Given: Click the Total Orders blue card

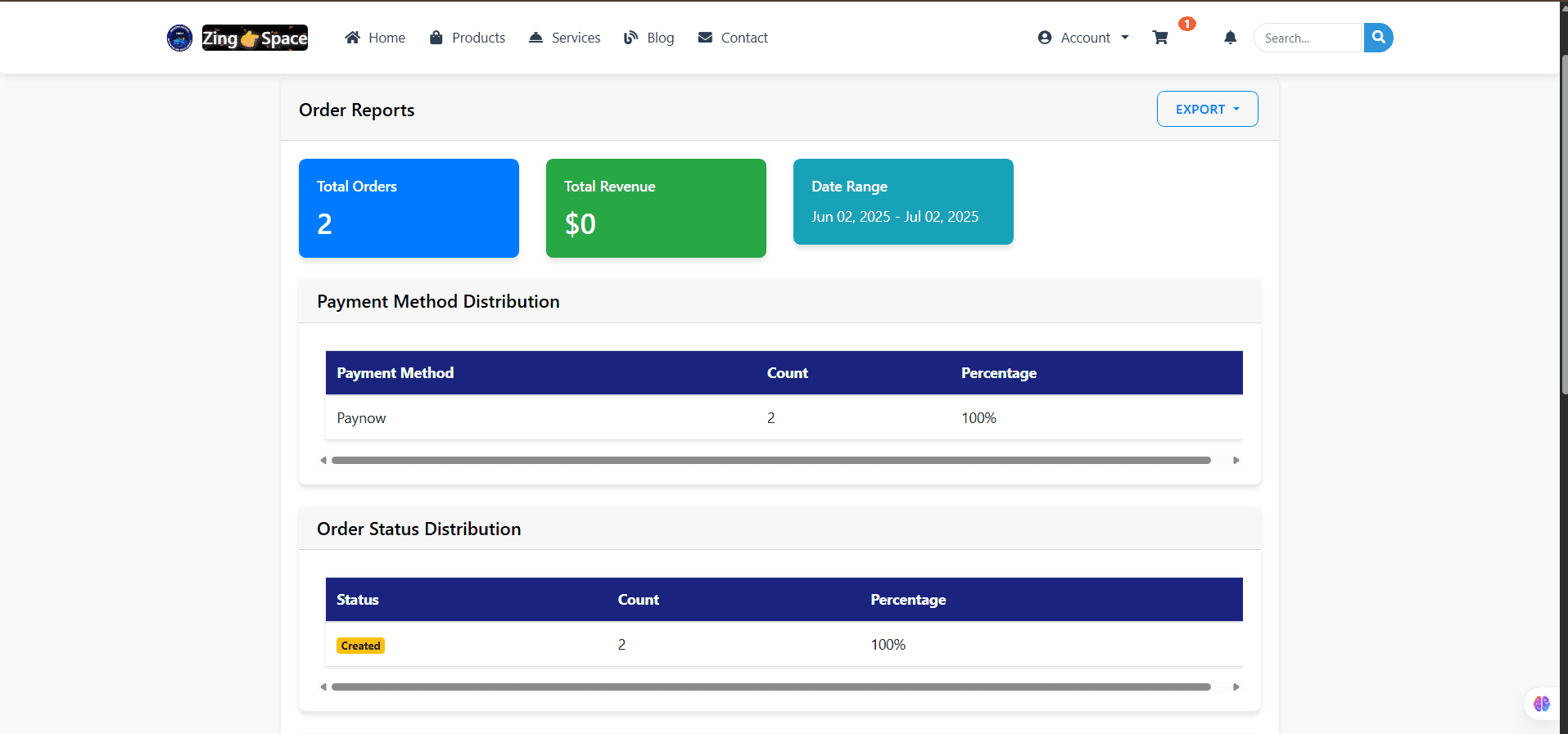Looking at the screenshot, I should point(409,208).
